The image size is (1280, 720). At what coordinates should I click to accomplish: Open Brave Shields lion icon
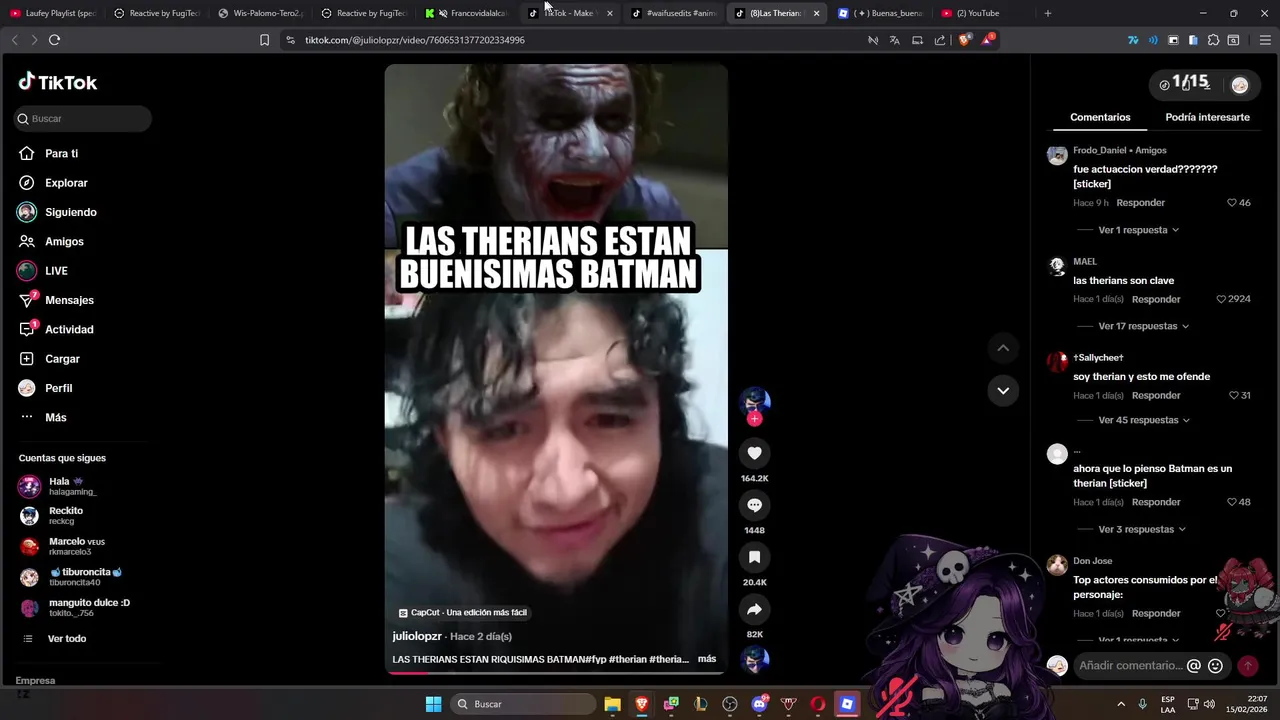point(964,40)
